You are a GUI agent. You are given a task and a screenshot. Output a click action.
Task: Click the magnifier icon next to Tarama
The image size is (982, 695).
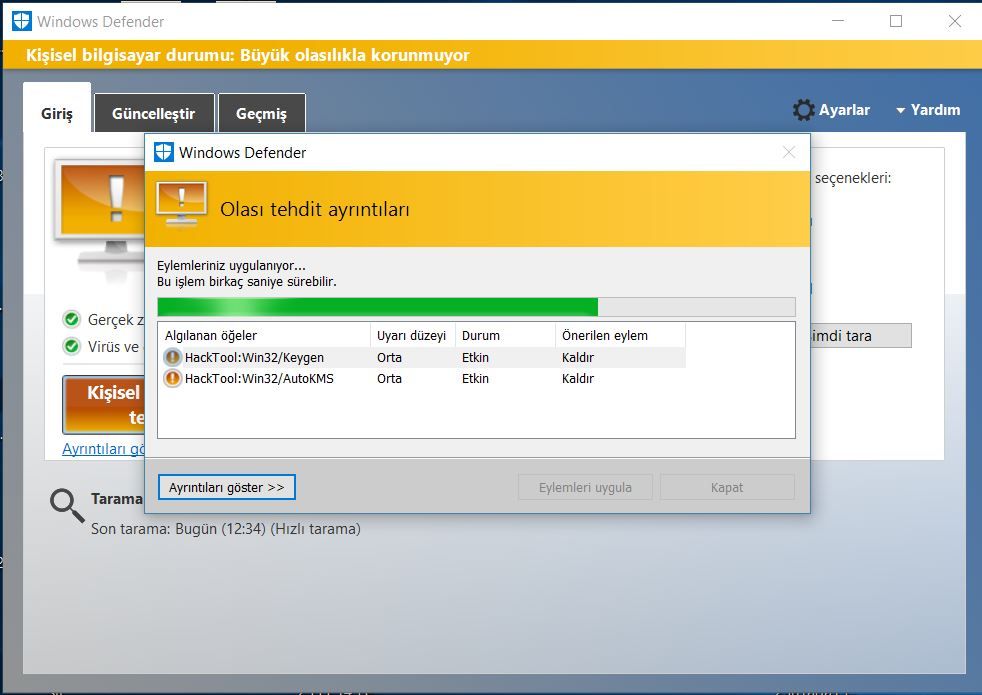tap(67, 505)
